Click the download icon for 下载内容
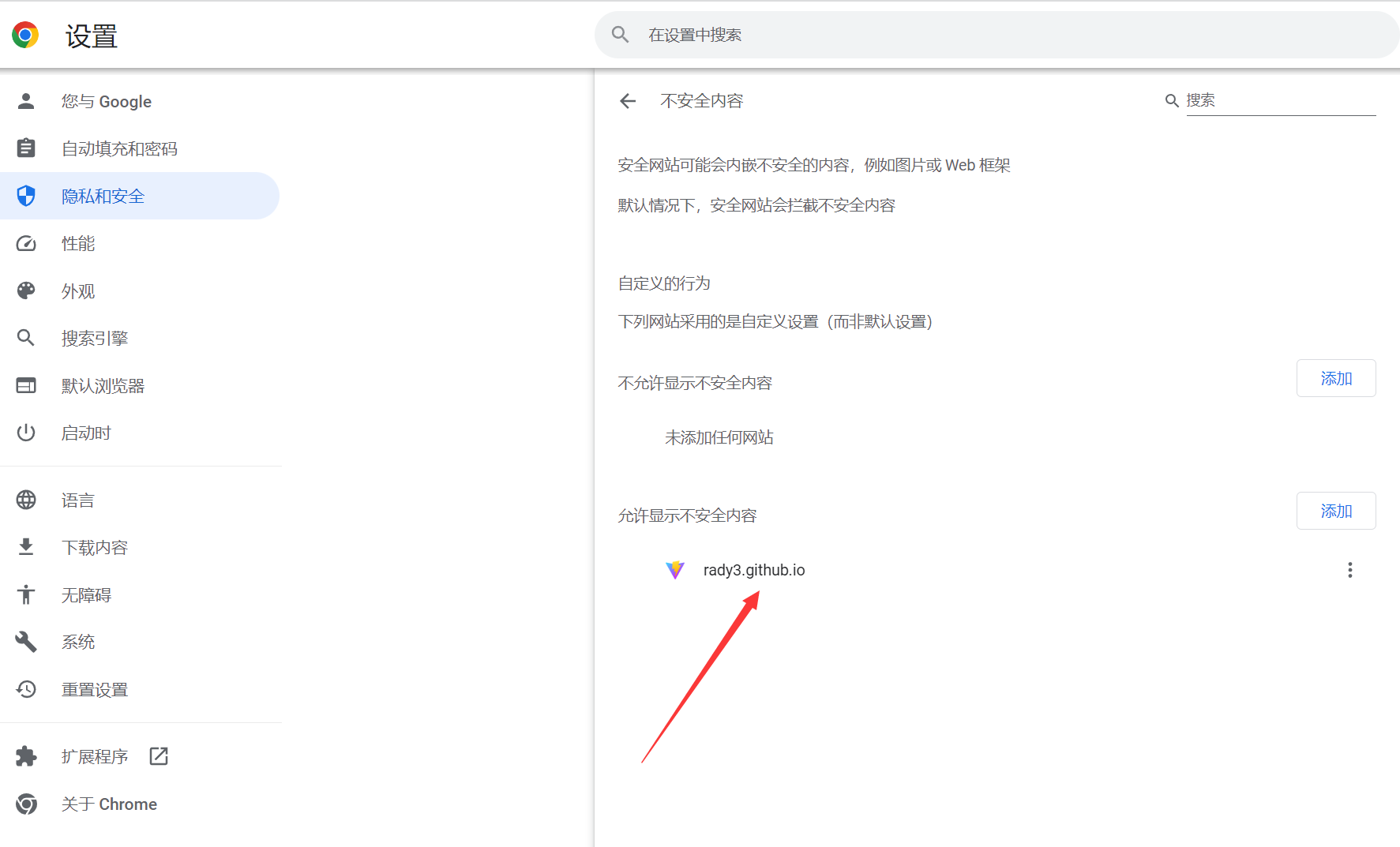1400x847 pixels. point(26,547)
